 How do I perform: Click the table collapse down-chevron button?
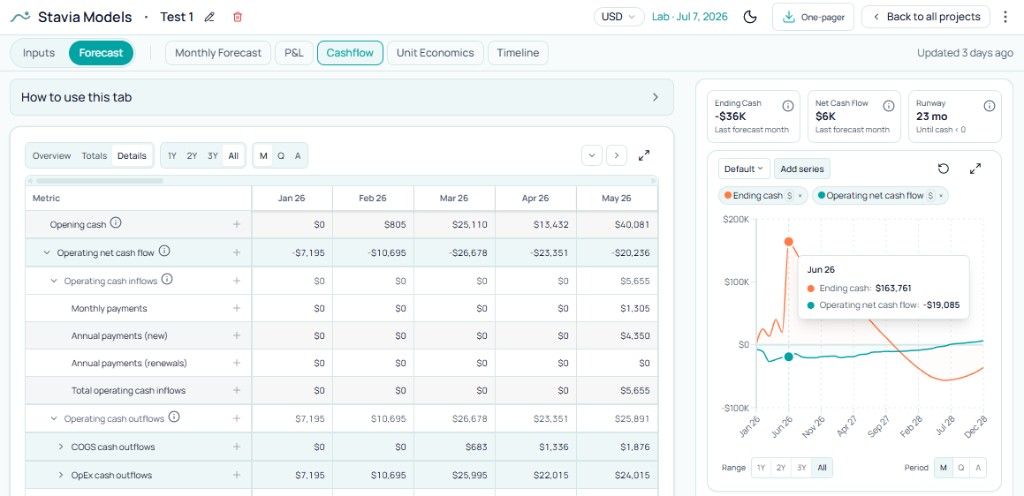[x=592, y=155]
